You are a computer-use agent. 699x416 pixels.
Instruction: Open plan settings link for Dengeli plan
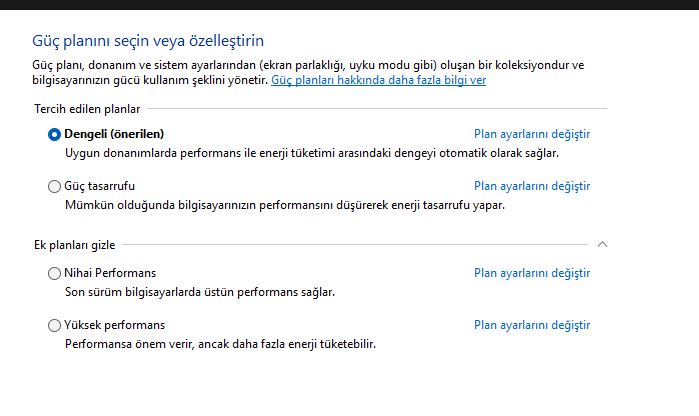tap(532, 134)
